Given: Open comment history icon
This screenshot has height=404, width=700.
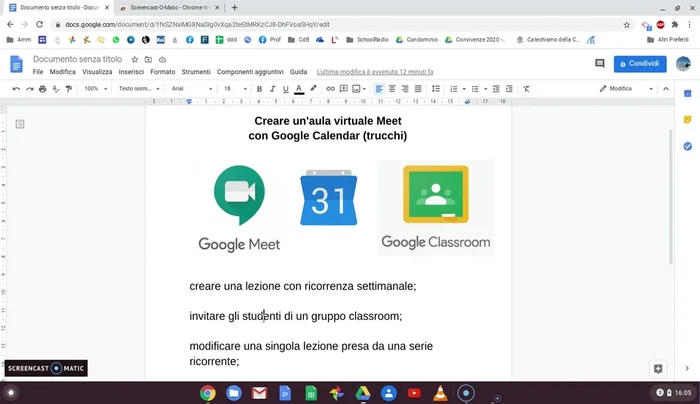Looking at the screenshot, I should click(x=600, y=64).
